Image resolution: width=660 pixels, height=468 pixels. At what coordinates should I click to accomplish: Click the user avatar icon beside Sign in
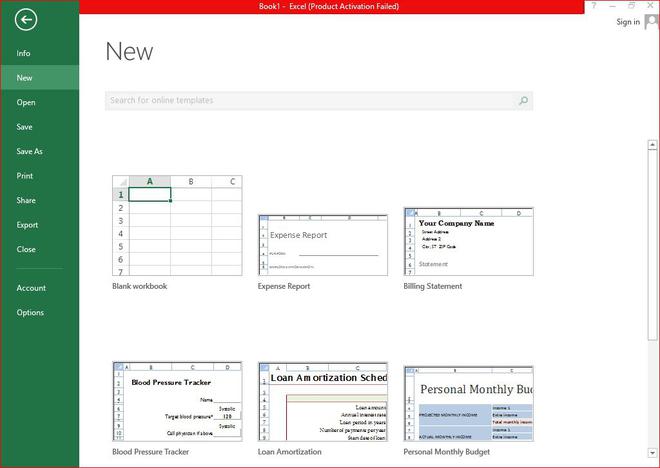tap(651, 21)
